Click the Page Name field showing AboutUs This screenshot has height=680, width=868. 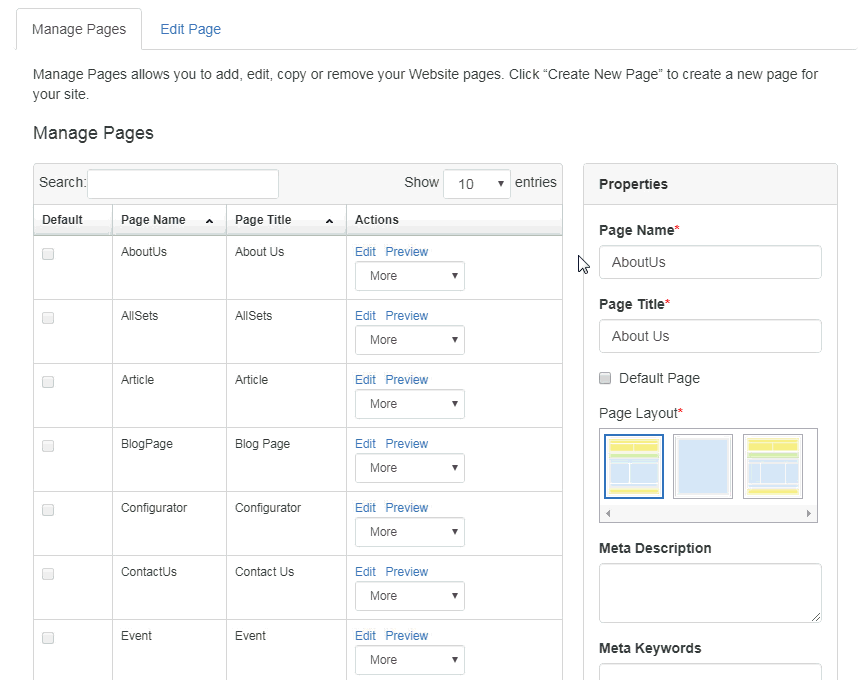pyautogui.click(x=710, y=262)
